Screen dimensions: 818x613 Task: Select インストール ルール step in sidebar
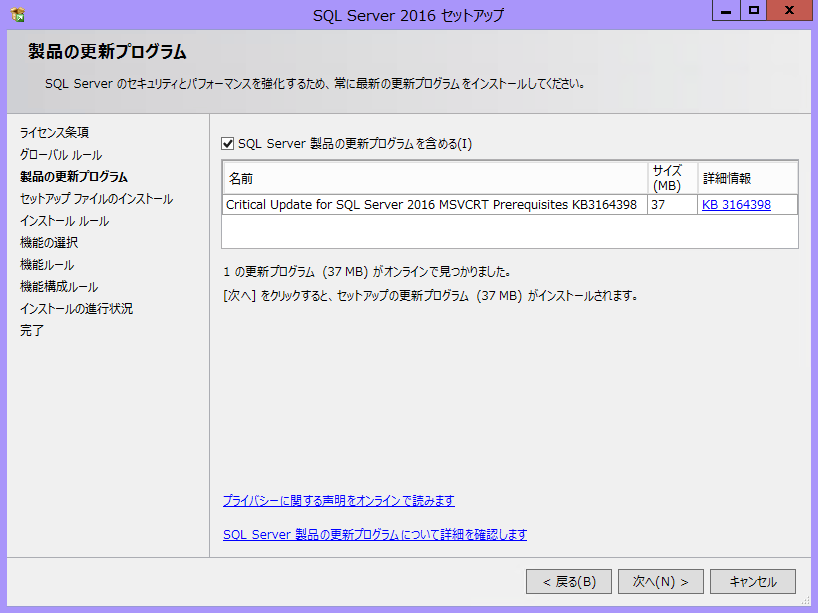pyautogui.click(x=64, y=221)
